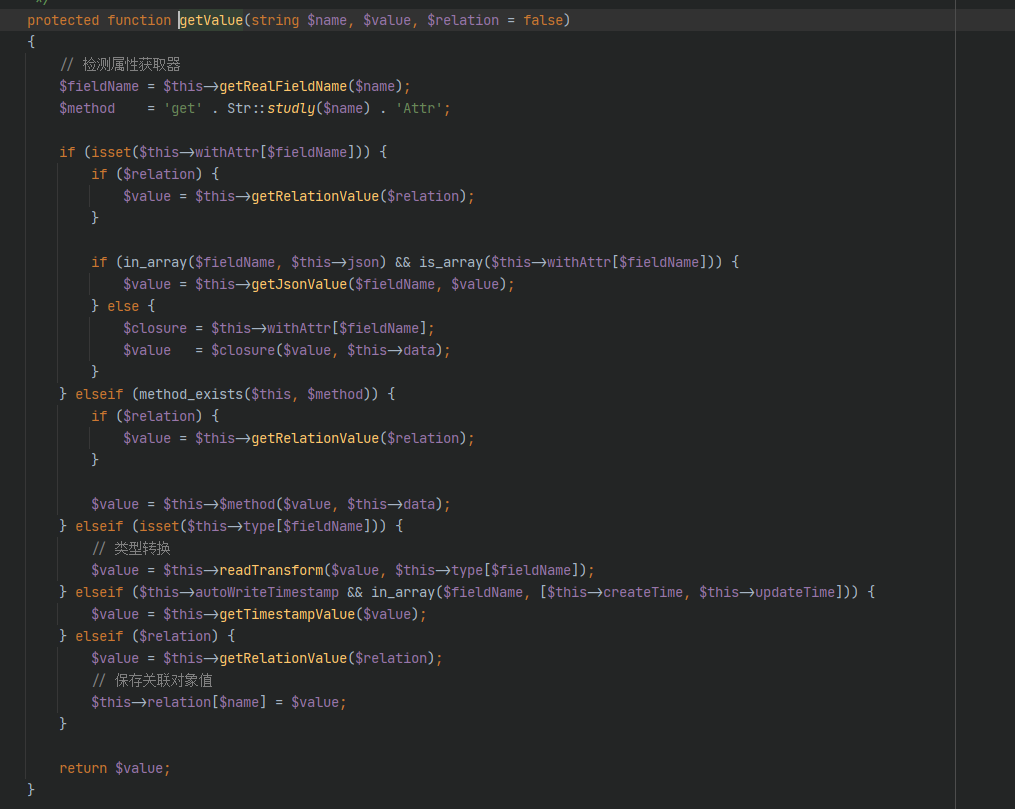Select the return $value statement
1015x809 pixels.
[113, 767]
